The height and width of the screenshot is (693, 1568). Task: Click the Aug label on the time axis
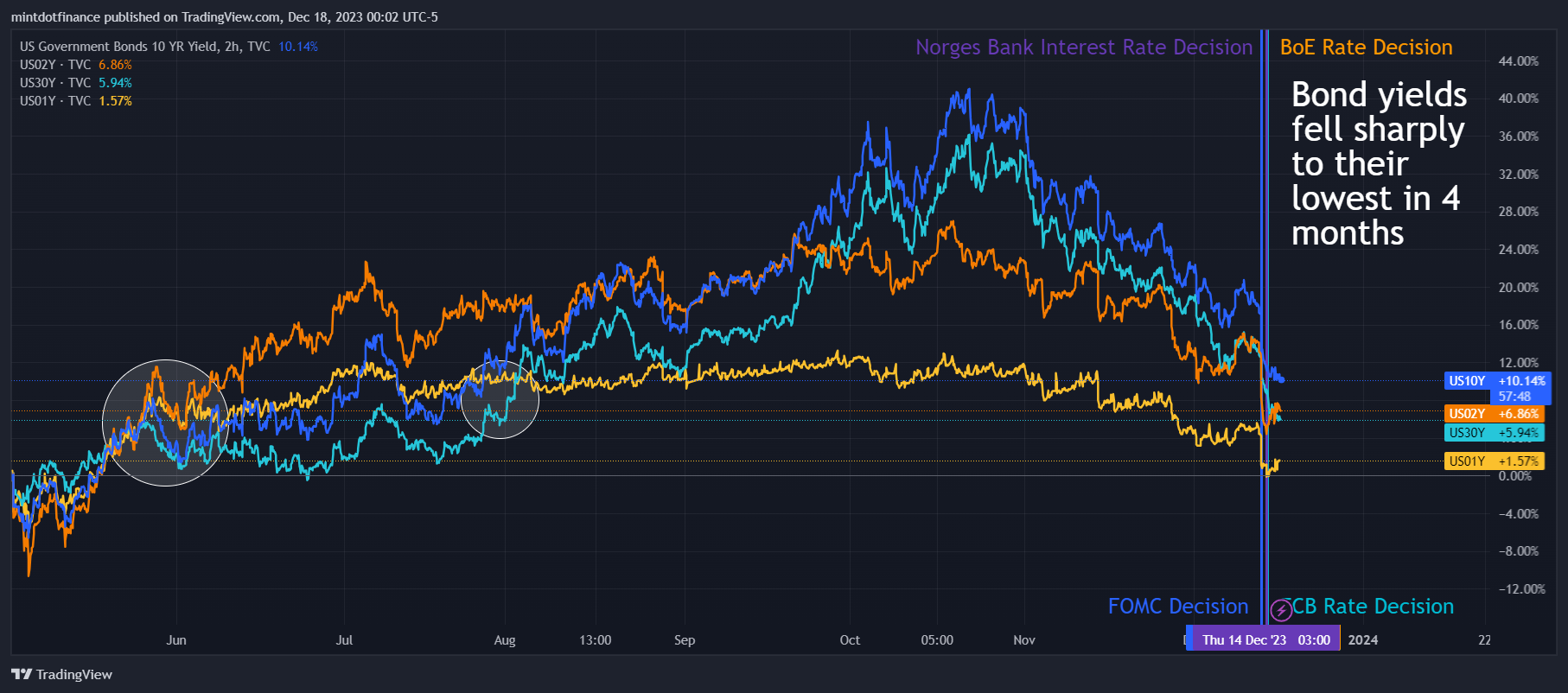coord(505,640)
